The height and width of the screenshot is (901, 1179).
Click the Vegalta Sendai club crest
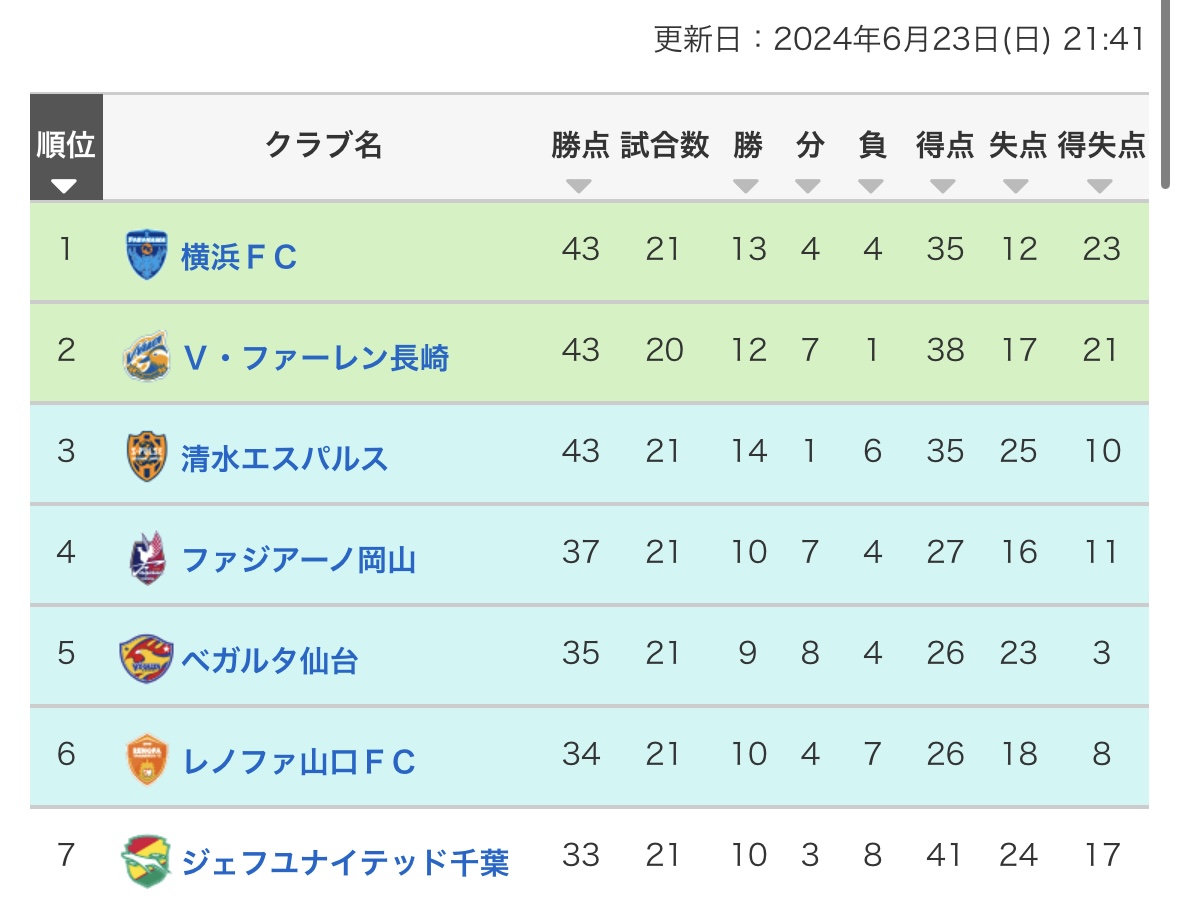point(146,659)
